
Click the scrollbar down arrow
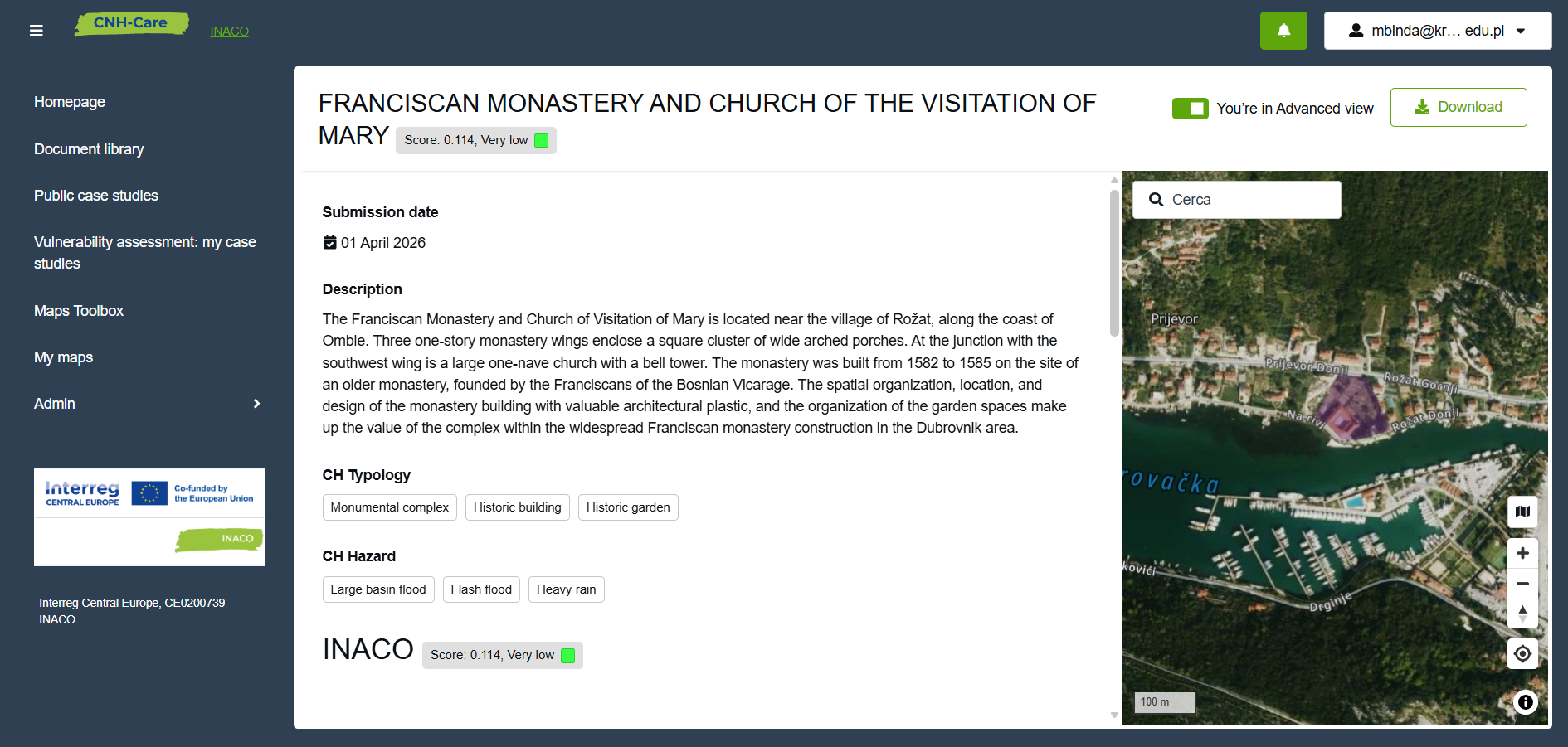1114,715
